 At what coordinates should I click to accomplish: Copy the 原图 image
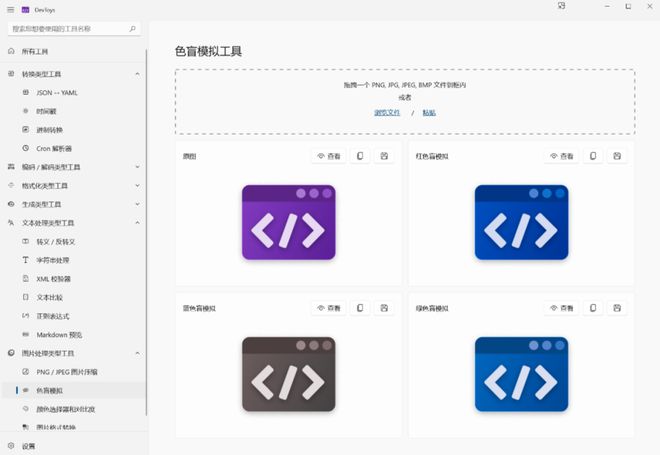pos(360,156)
